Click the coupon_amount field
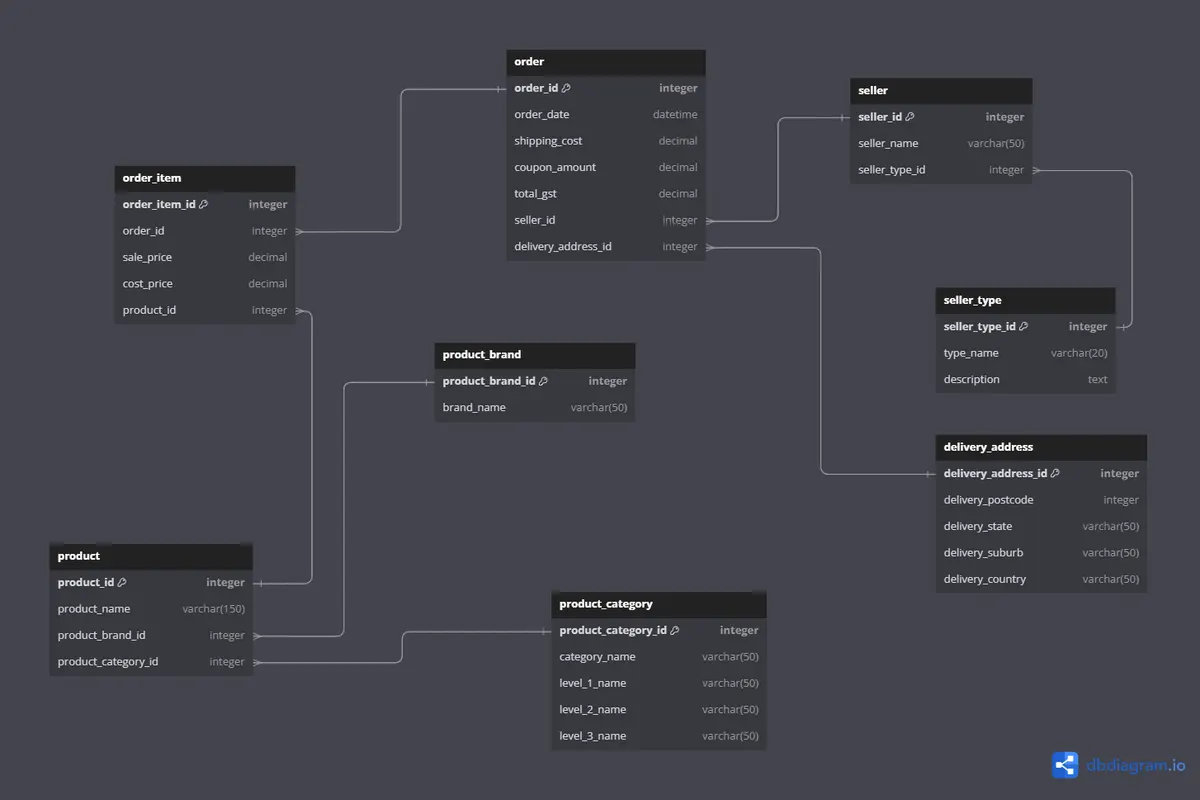Viewport: 1200px width, 800px height. point(606,168)
